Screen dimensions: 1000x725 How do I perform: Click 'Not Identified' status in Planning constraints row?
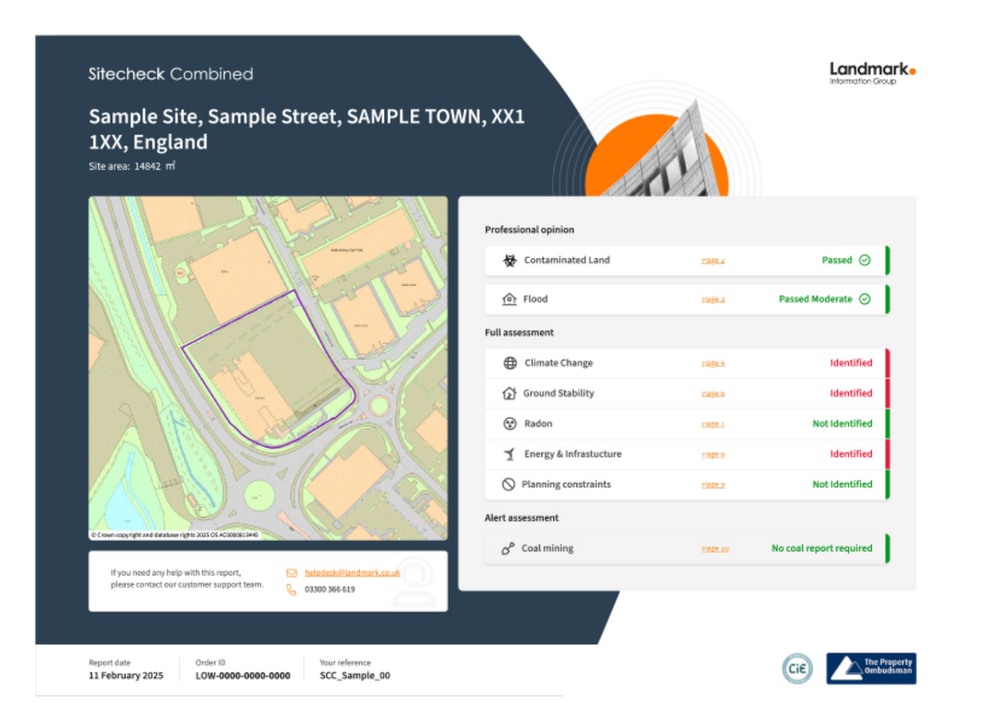pos(842,485)
